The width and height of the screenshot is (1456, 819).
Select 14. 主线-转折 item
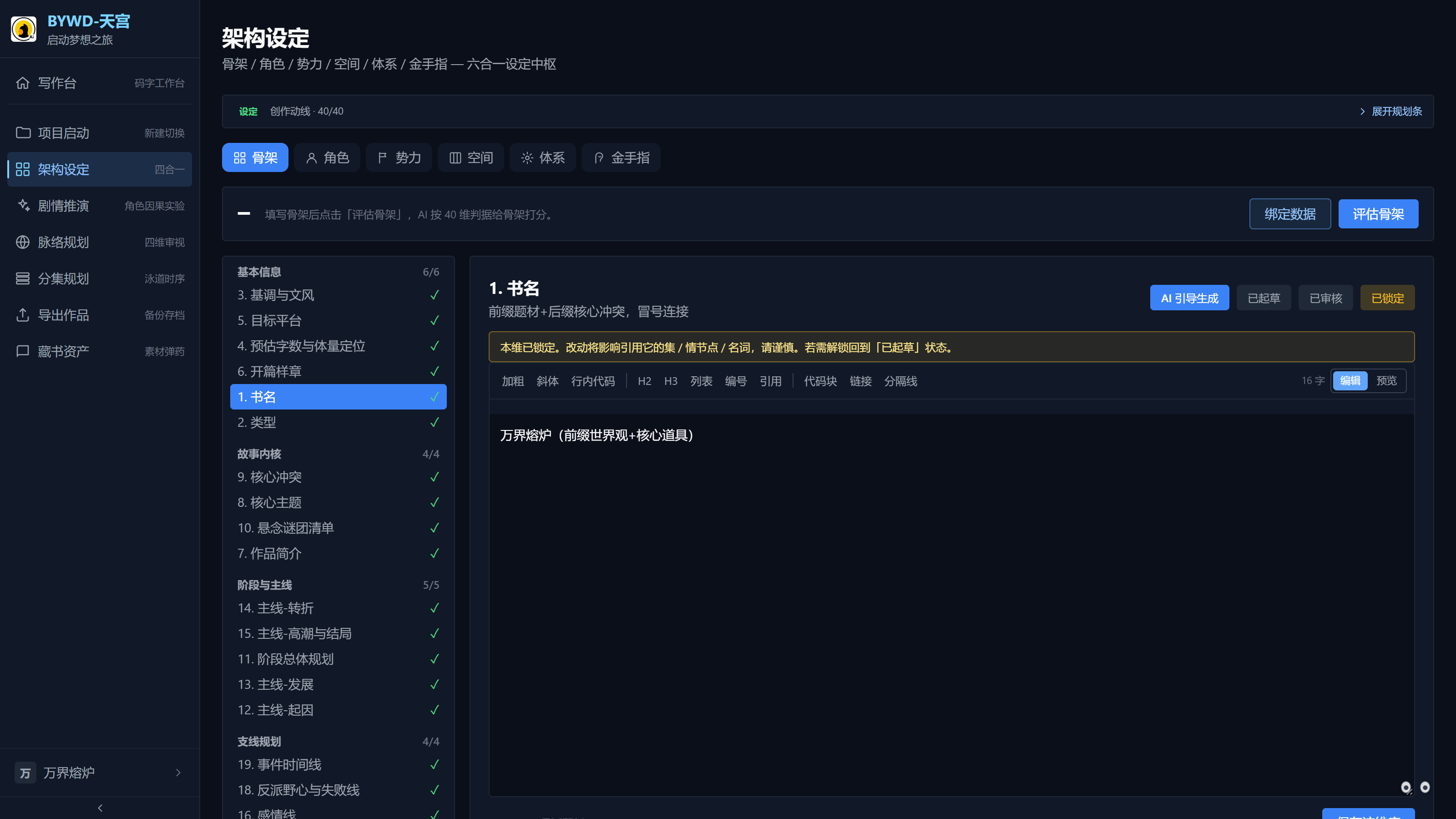338,608
